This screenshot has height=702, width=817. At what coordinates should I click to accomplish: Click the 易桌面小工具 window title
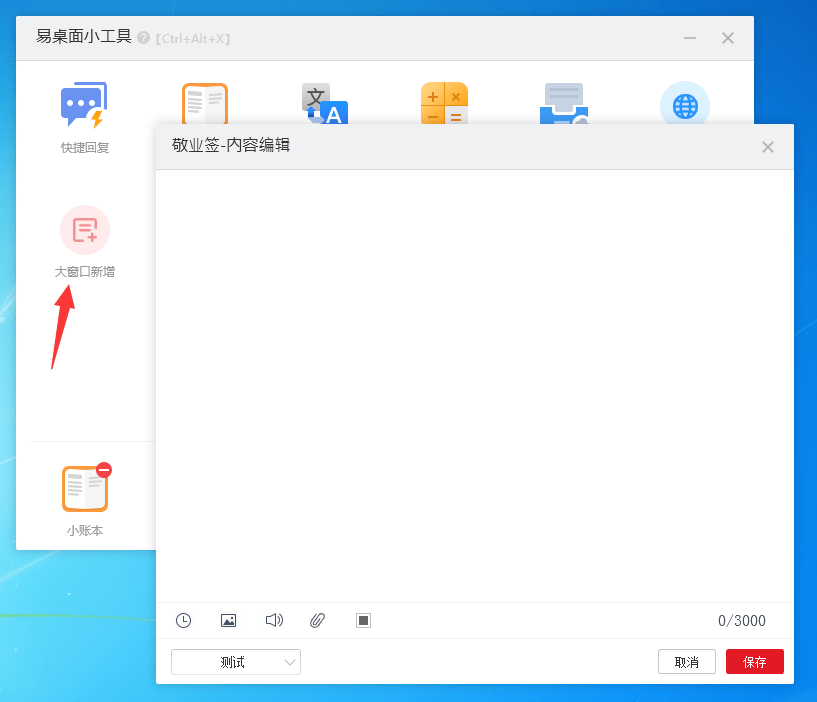[83, 36]
